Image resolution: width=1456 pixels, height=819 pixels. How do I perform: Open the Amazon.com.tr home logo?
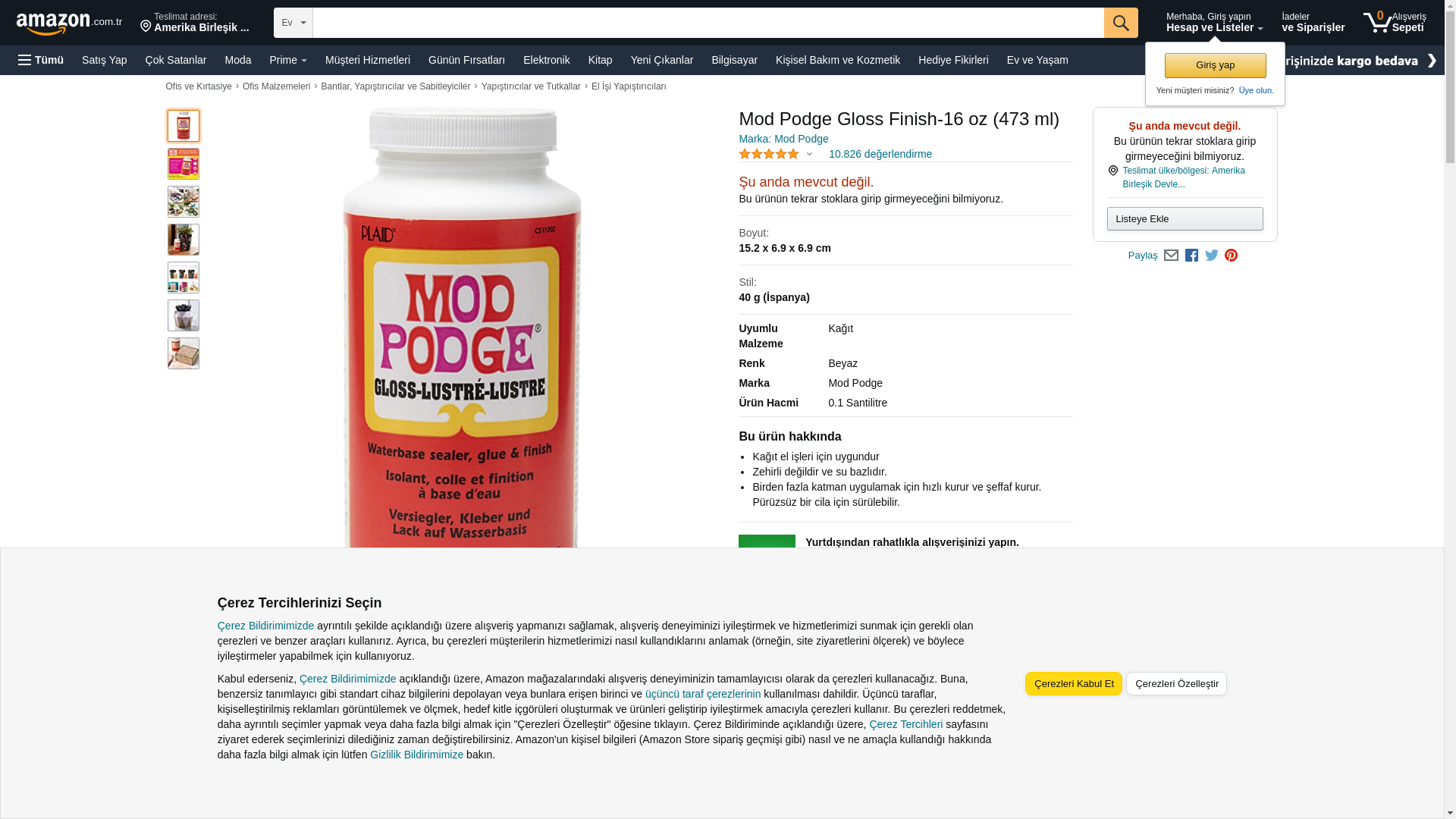pos(69,24)
